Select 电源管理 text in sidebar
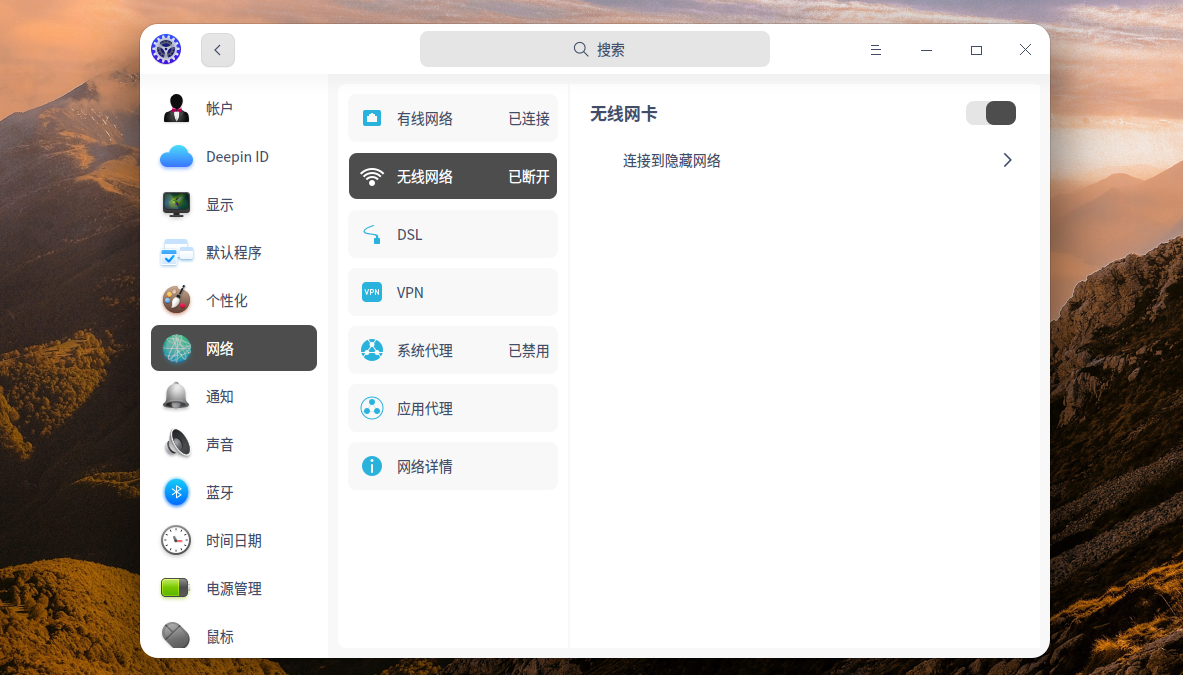This screenshot has height=675, width=1183. tap(234, 588)
